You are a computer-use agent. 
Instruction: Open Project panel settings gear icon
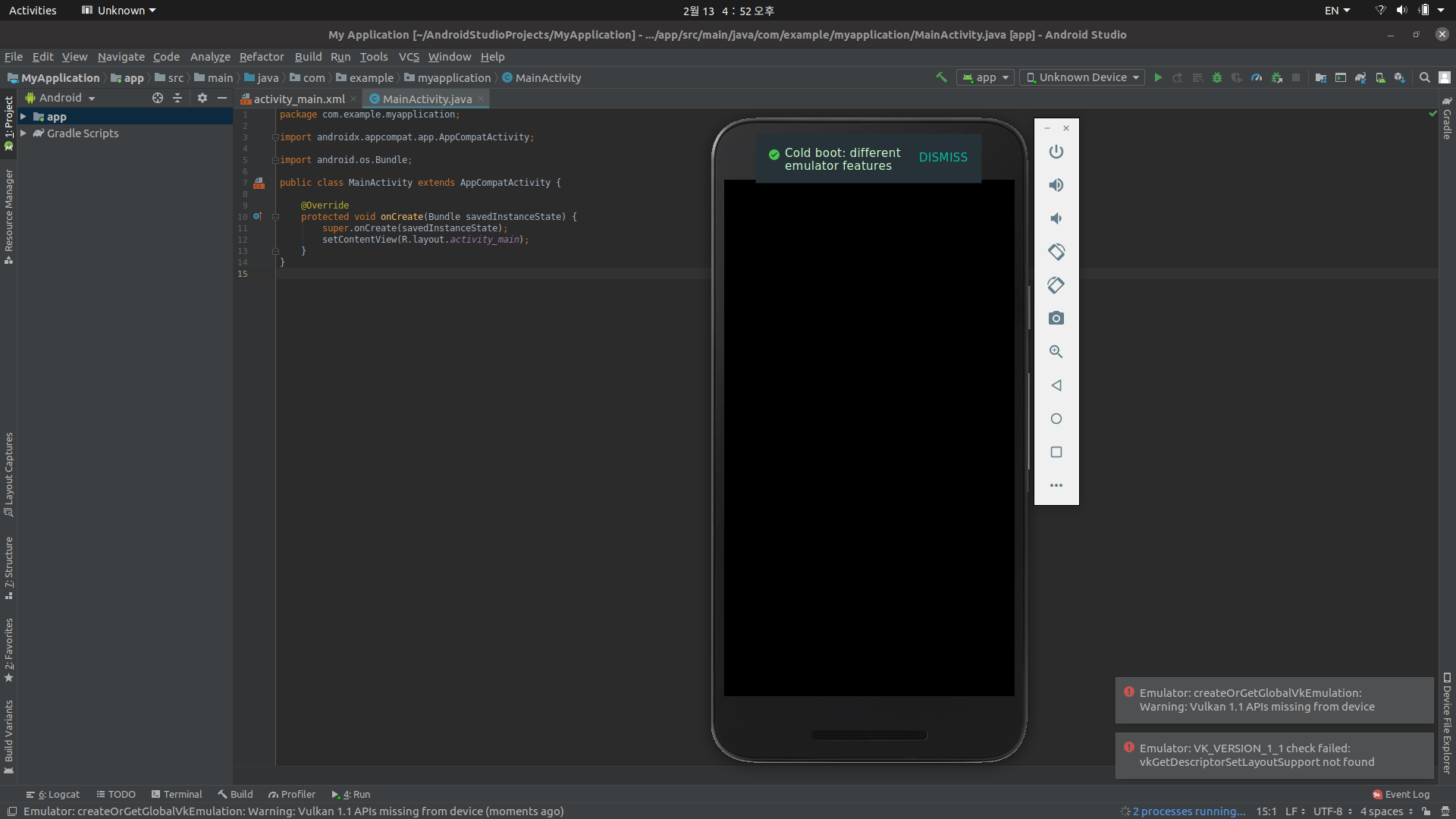(202, 98)
